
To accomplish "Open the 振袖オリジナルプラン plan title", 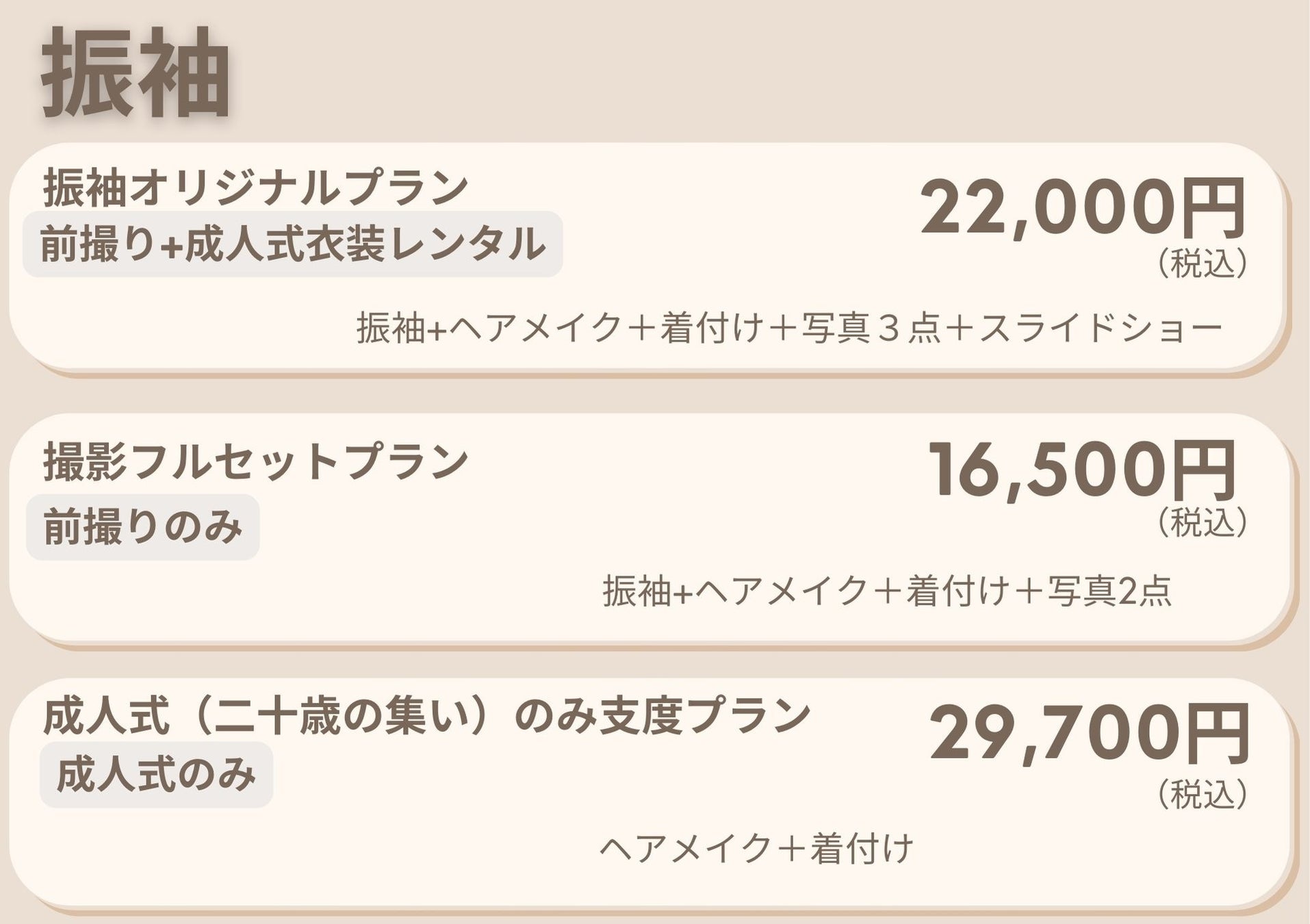I will (x=255, y=187).
